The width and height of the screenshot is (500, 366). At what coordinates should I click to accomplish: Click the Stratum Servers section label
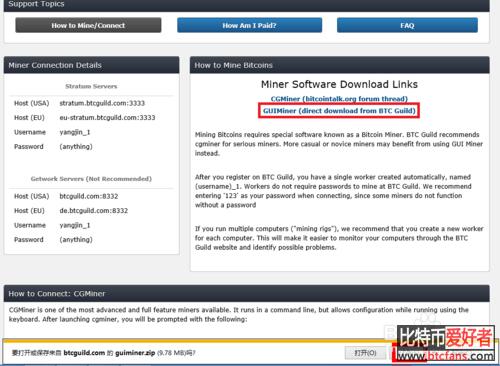pos(91,86)
